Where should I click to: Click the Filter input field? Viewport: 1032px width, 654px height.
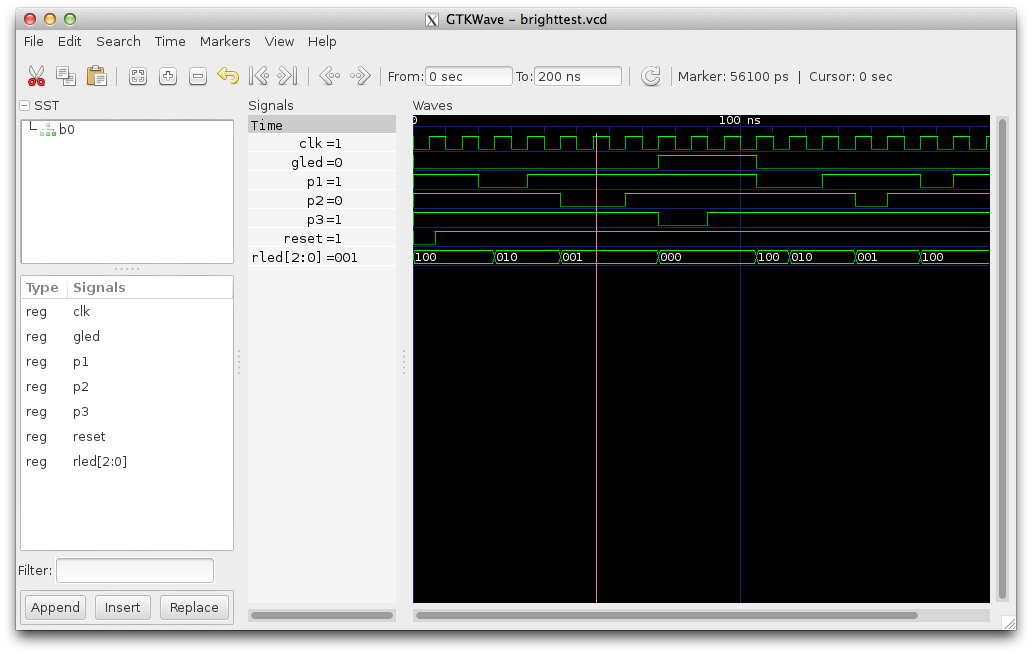[x=135, y=570]
